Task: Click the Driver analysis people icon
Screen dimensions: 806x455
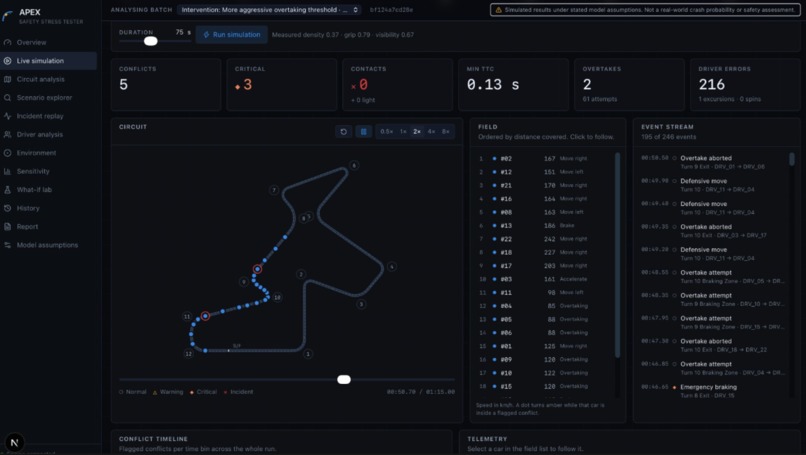Action: [x=7, y=134]
